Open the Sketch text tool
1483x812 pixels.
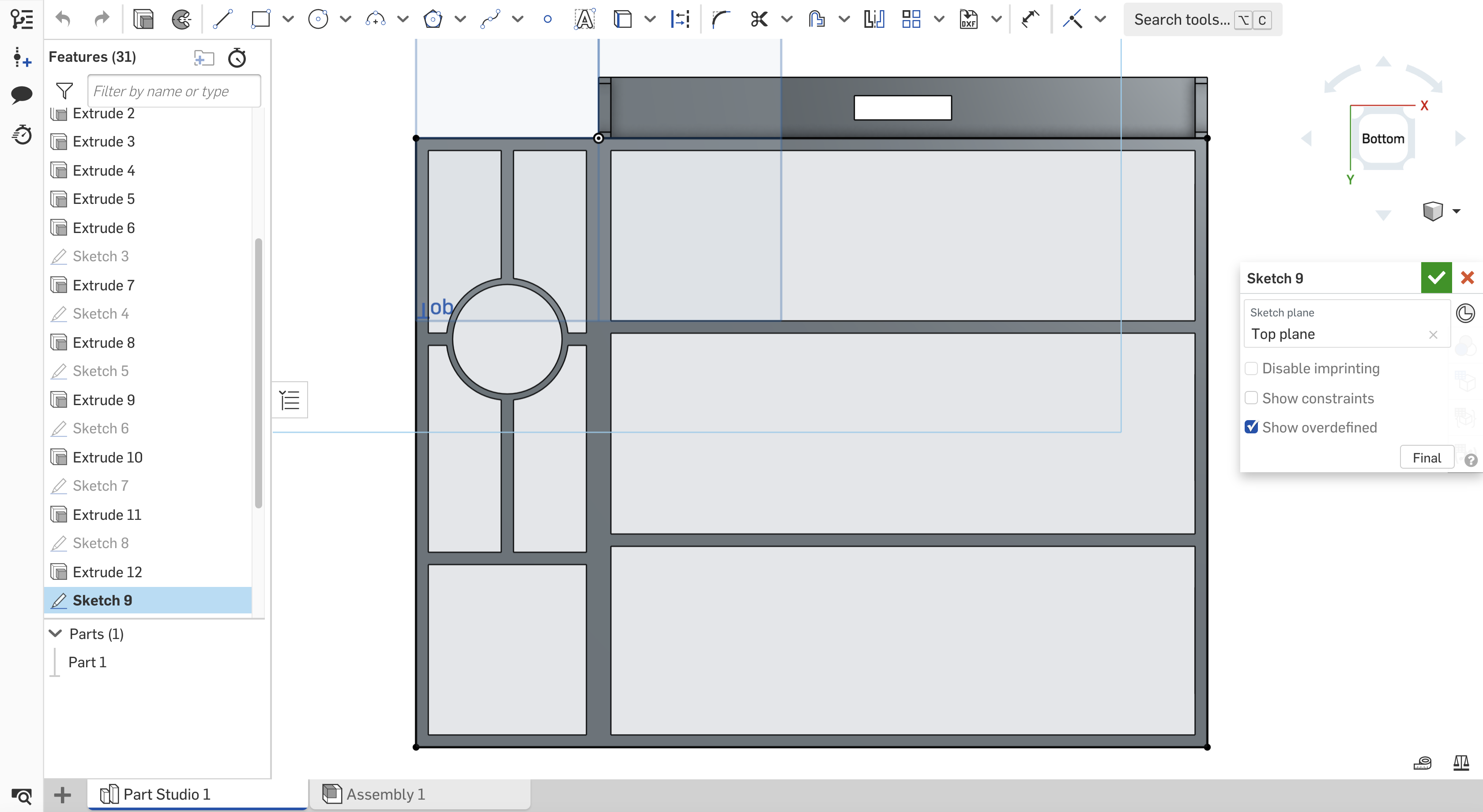[584, 19]
